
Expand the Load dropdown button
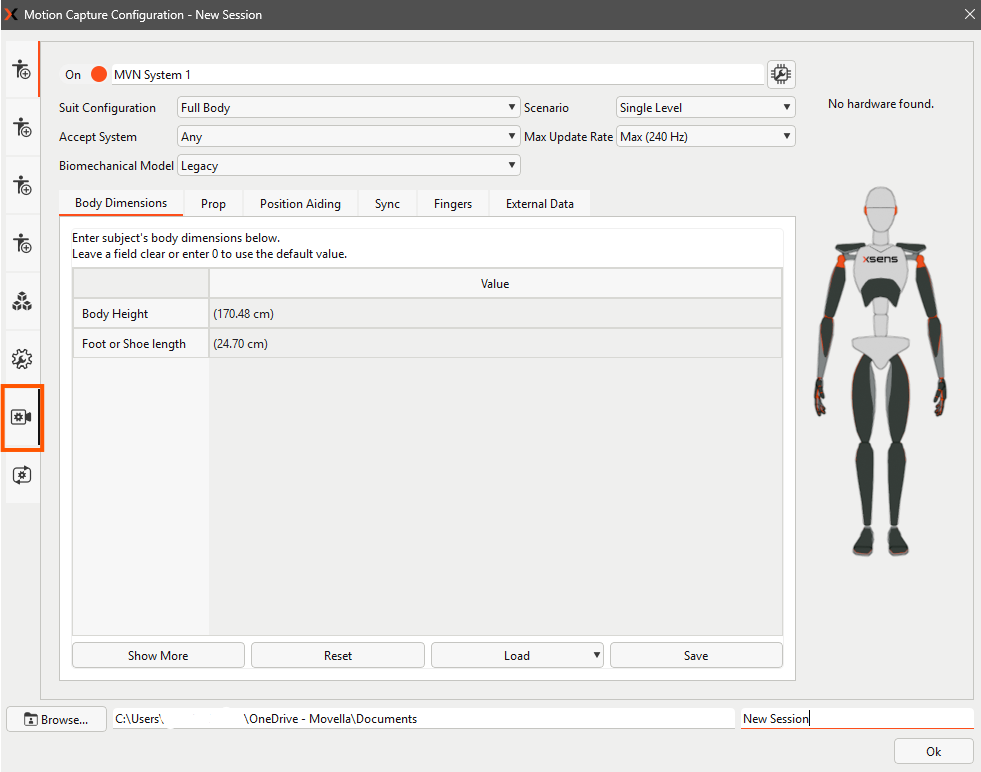pos(517,655)
